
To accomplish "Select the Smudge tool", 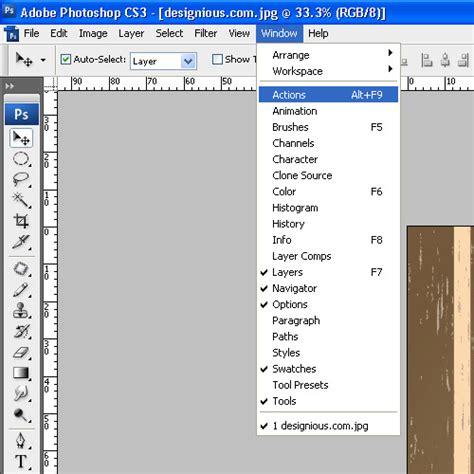I will tap(21, 394).
